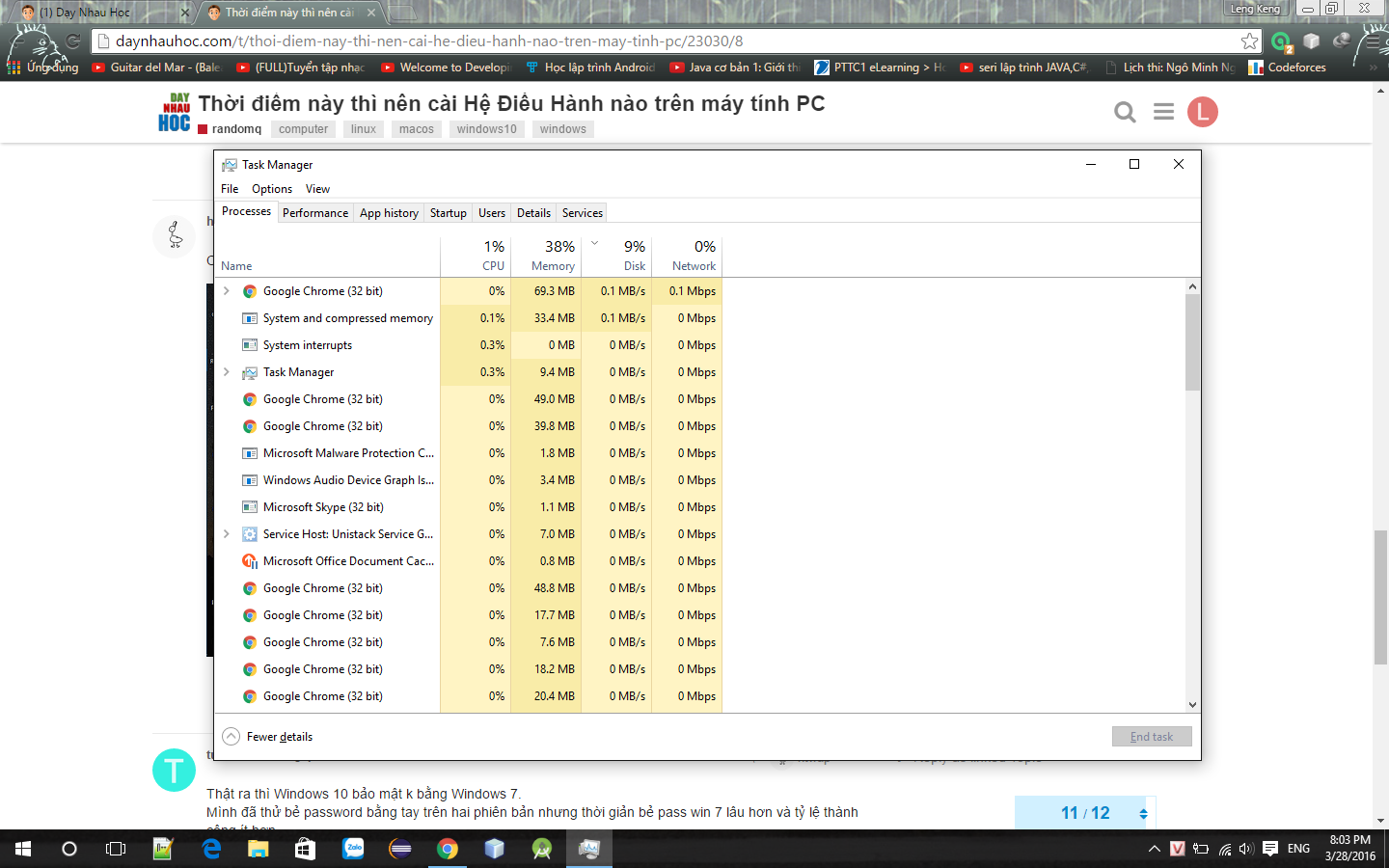
Task: Click the Day Nhau Hoc site logo
Action: pyautogui.click(x=175, y=112)
